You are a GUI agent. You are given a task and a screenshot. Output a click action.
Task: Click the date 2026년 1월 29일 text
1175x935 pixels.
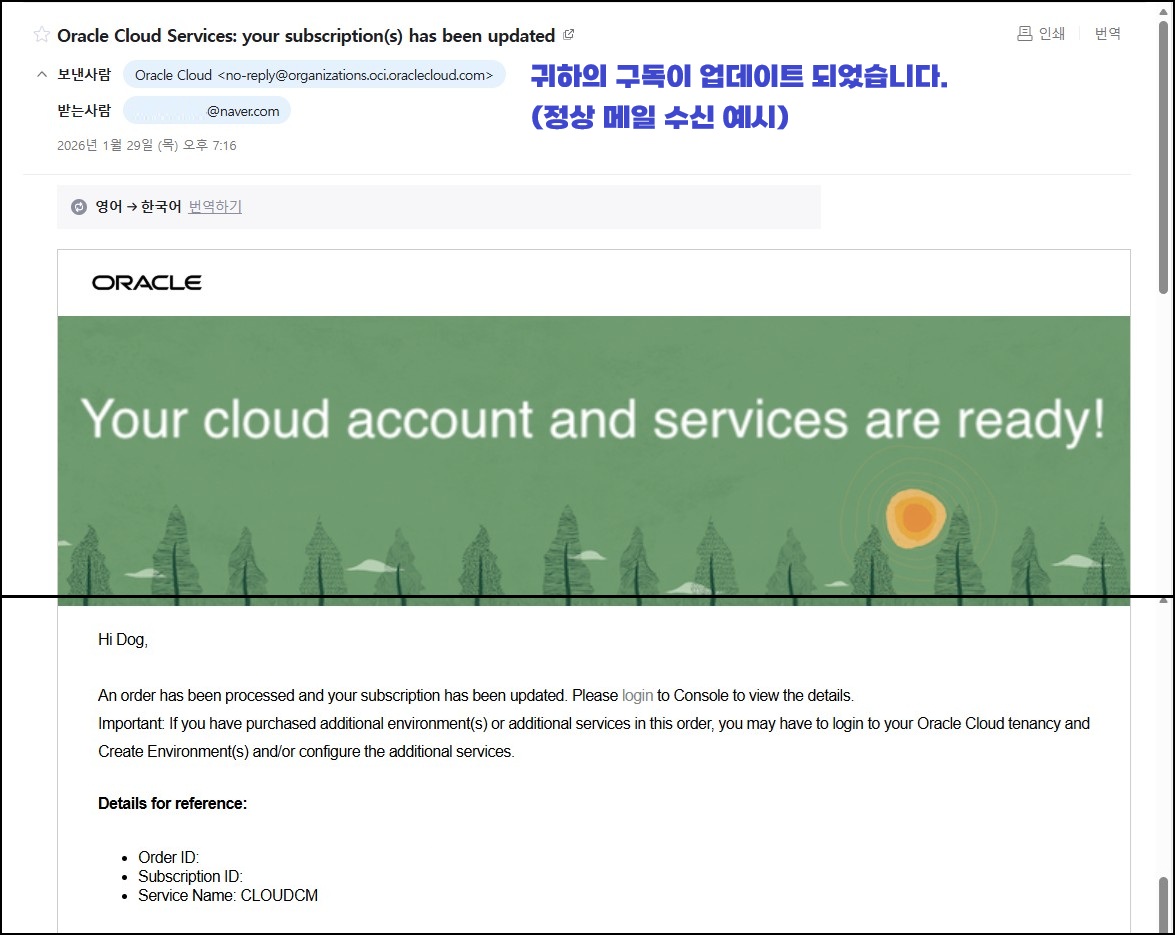[147, 145]
